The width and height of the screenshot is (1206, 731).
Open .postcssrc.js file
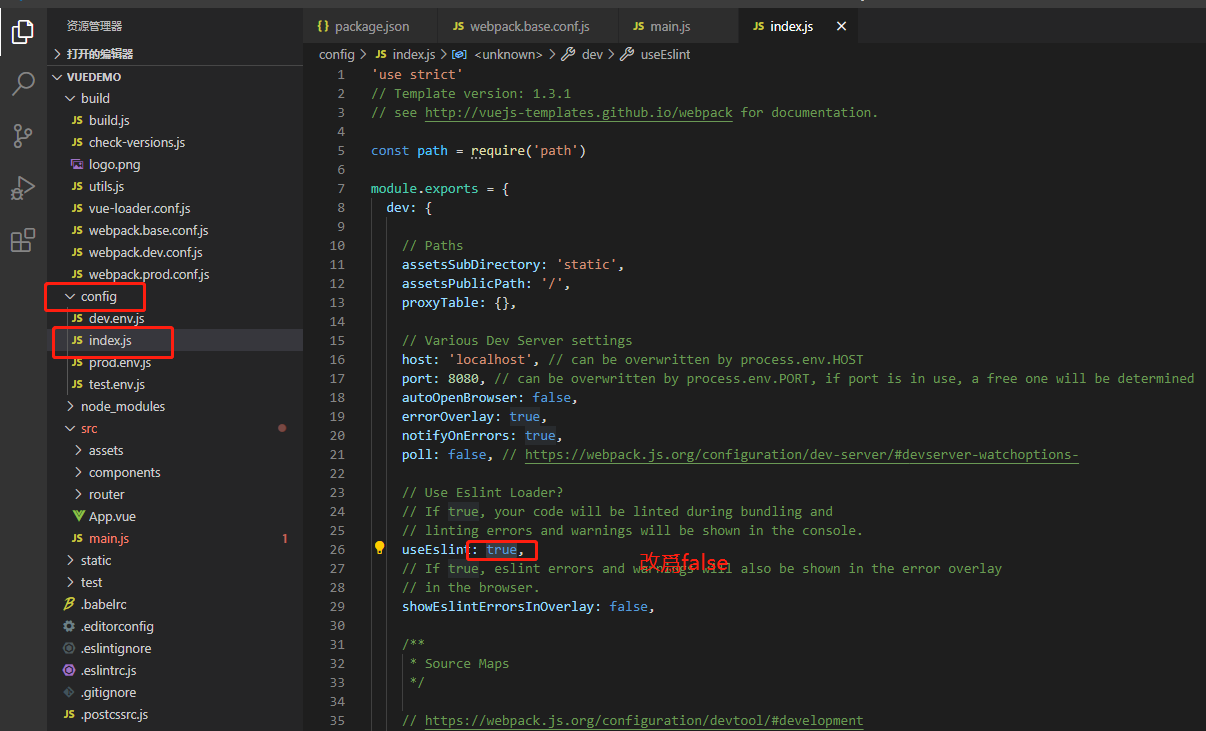tap(175, 714)
